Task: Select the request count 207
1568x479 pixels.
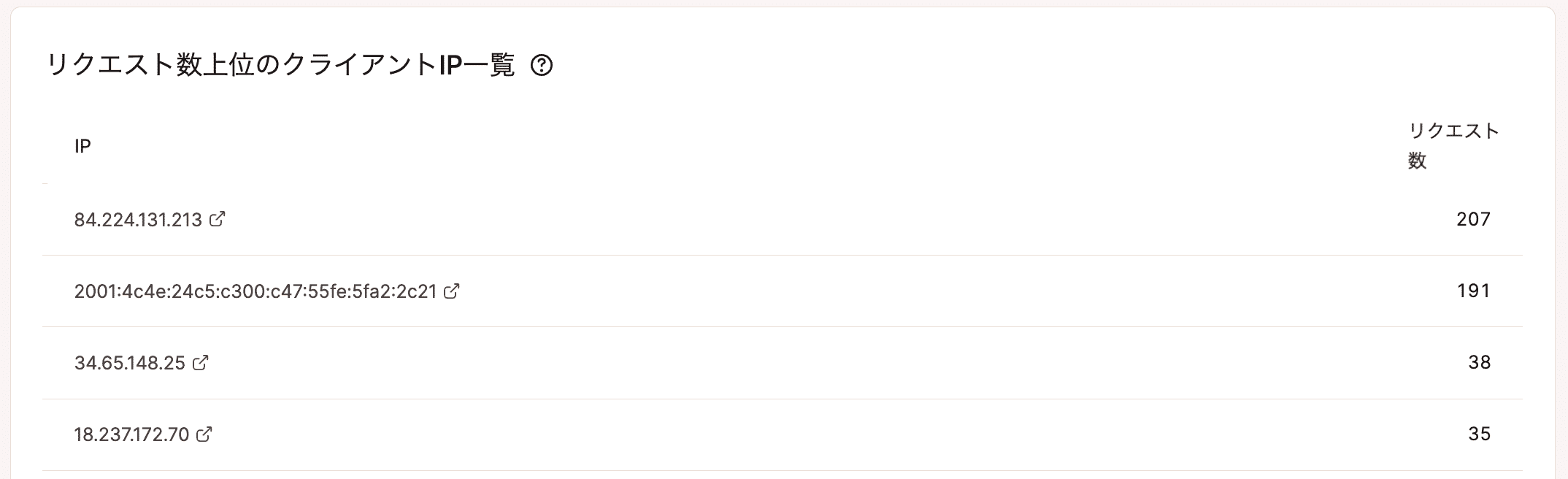Action: (x=1473, y=219)
